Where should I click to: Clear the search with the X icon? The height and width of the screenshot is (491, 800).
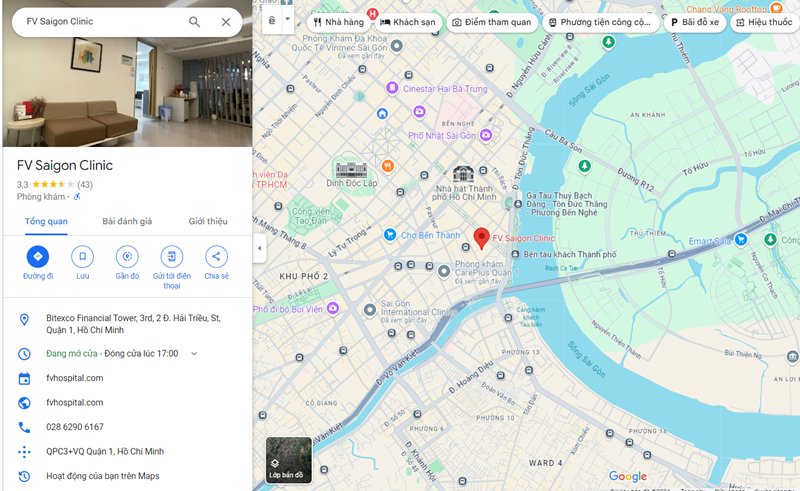226,22
